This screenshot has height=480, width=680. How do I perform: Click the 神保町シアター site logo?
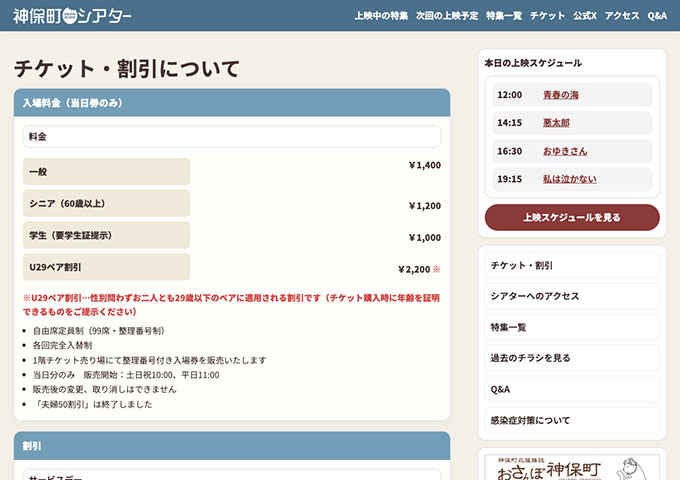72,16
